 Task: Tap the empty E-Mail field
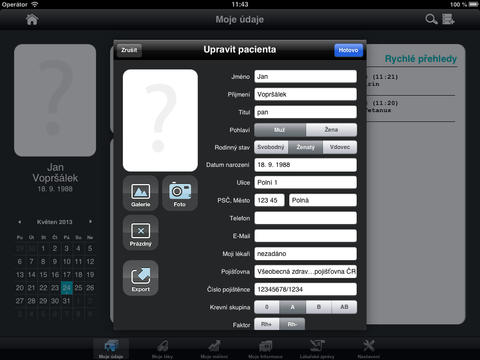click(x=306, y=236)
